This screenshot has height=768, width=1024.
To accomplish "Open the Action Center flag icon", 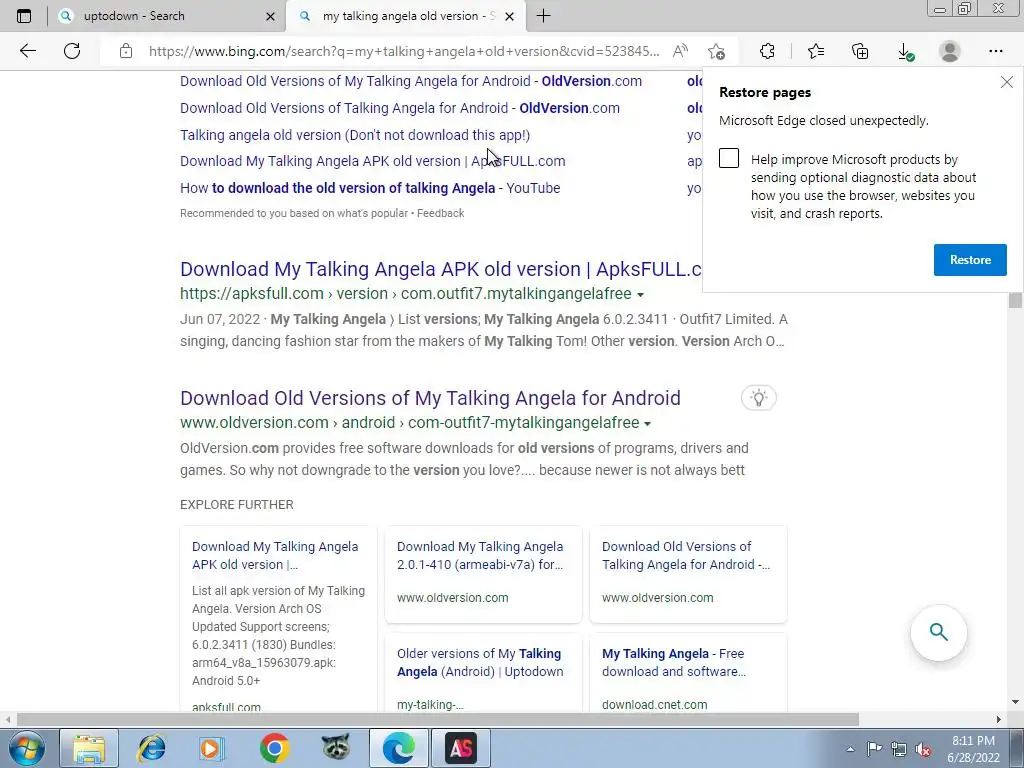I will coord(874,749).
